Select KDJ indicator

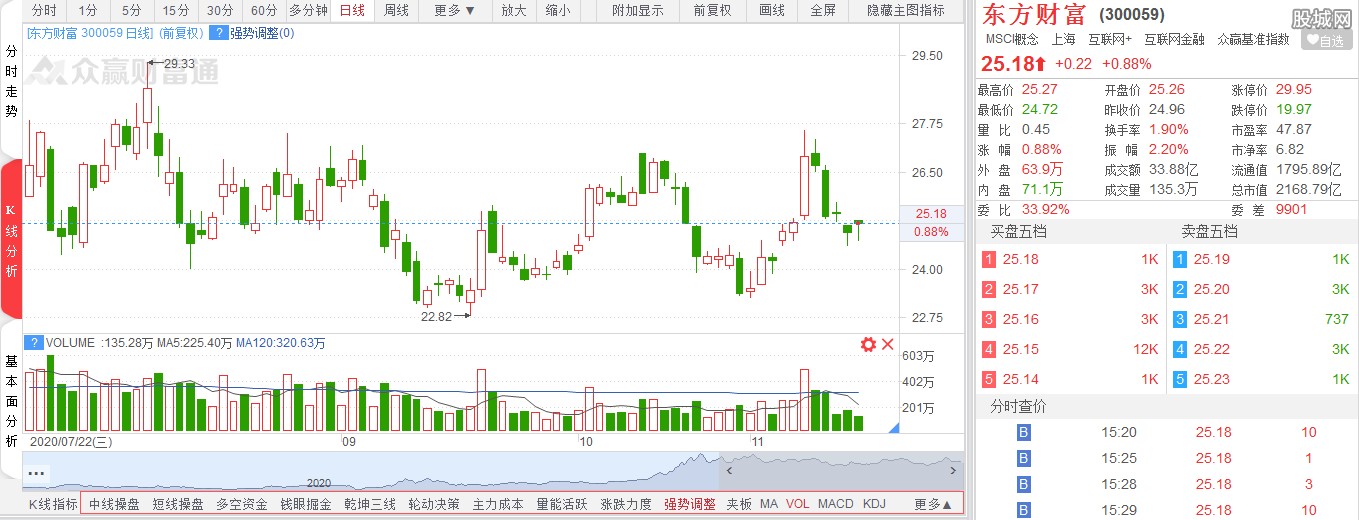874,504
